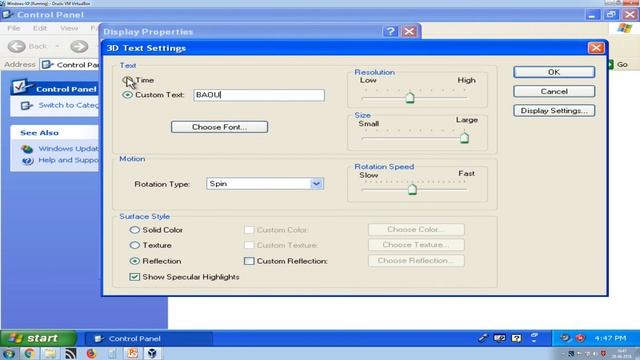This screenshot has height=360, width=640.
Task: Toggle Show Specular Highlights checkbox
Action: [134, 277]
